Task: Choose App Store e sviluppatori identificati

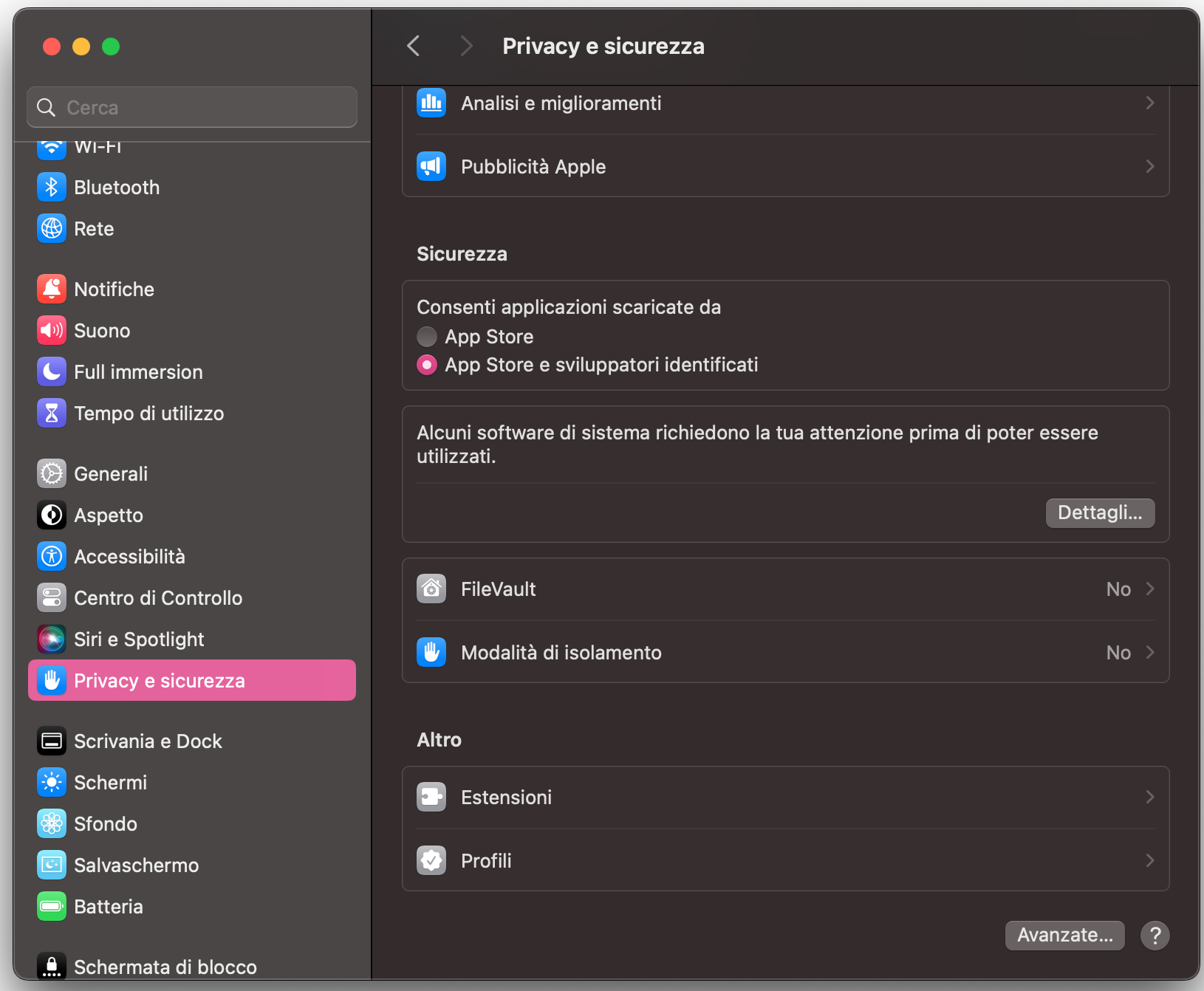Action: pos(426,364)
